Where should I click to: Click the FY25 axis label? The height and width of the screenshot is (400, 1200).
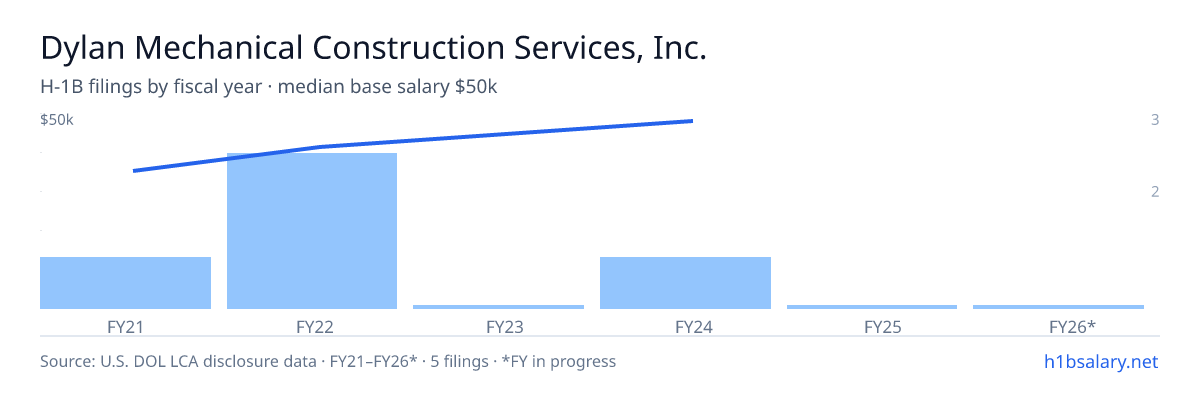coord(872,326)
